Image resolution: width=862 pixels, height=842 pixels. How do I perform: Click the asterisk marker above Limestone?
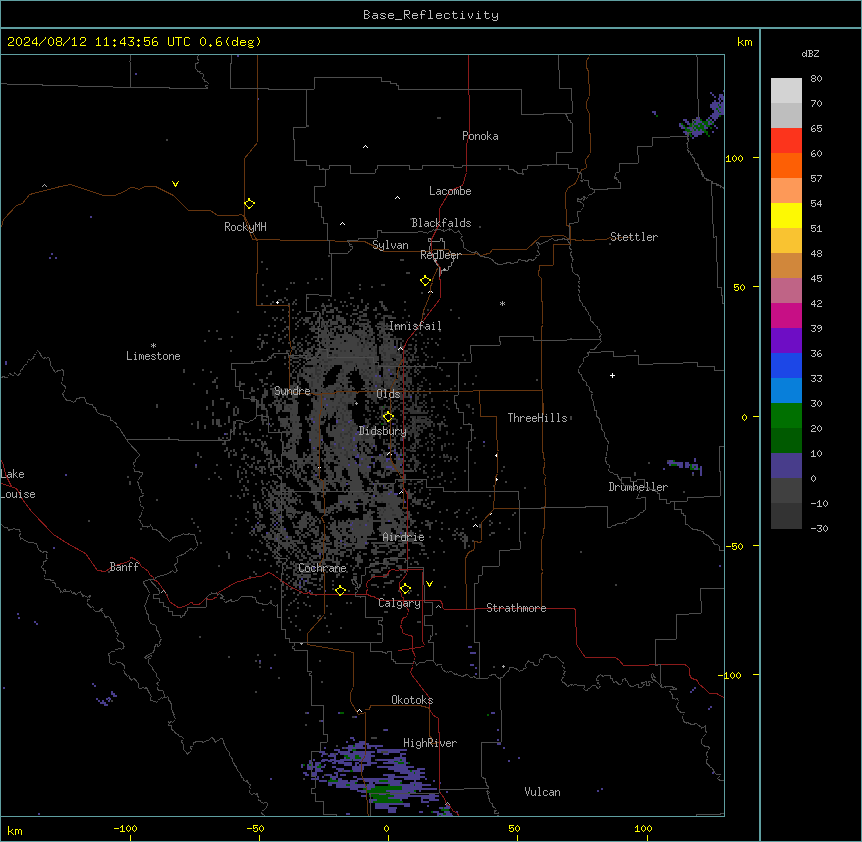(x=153, y=345)
